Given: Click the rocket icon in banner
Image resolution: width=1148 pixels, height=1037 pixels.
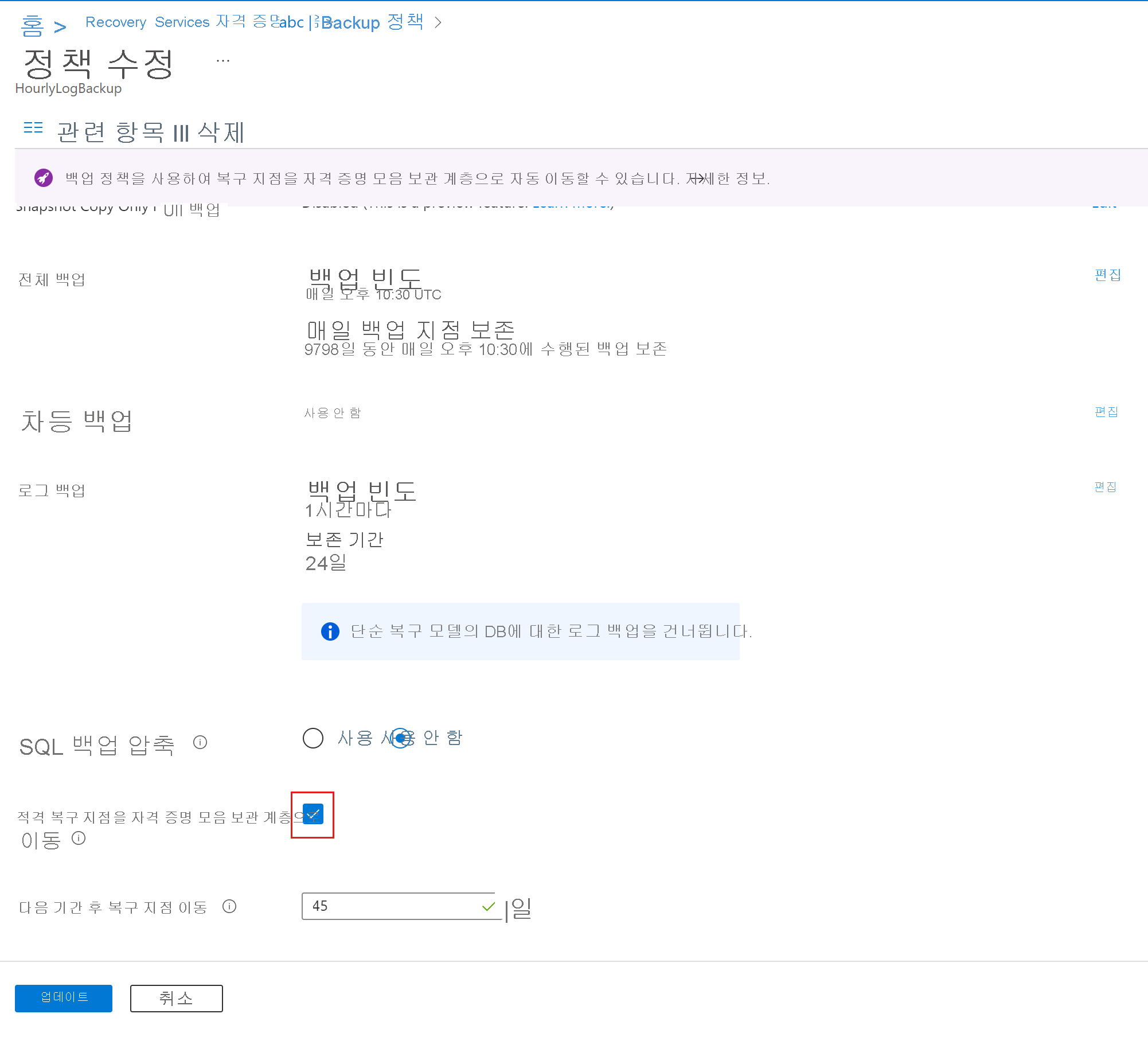Looking at the screenshot, I should point(44,178).
